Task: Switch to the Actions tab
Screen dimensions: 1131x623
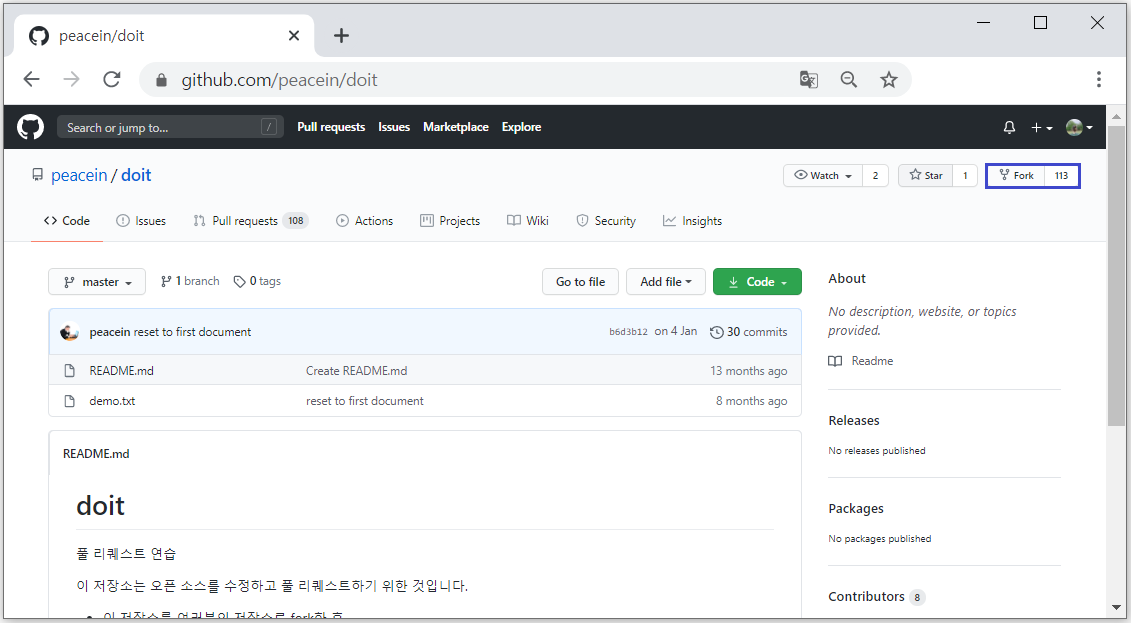Action: point(364,221)
